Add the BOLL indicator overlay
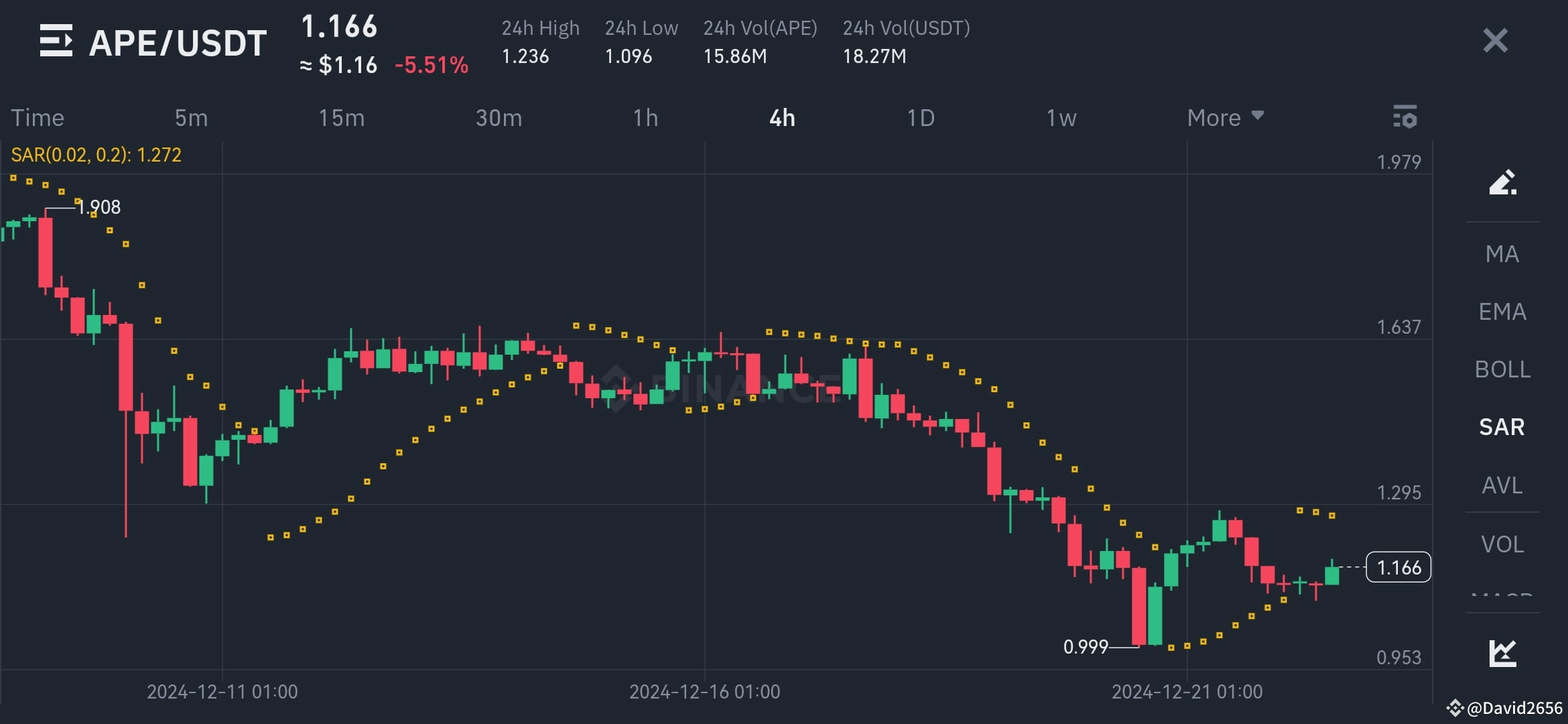Viewport: 1568px width, 724px height. point(1503,369)
